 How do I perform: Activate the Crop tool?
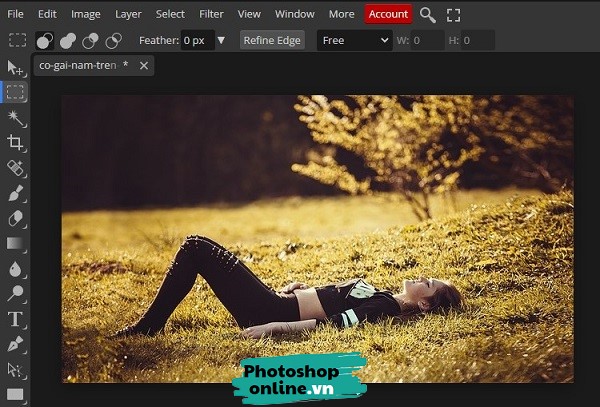pyautogui.click(x=15, y=143)
